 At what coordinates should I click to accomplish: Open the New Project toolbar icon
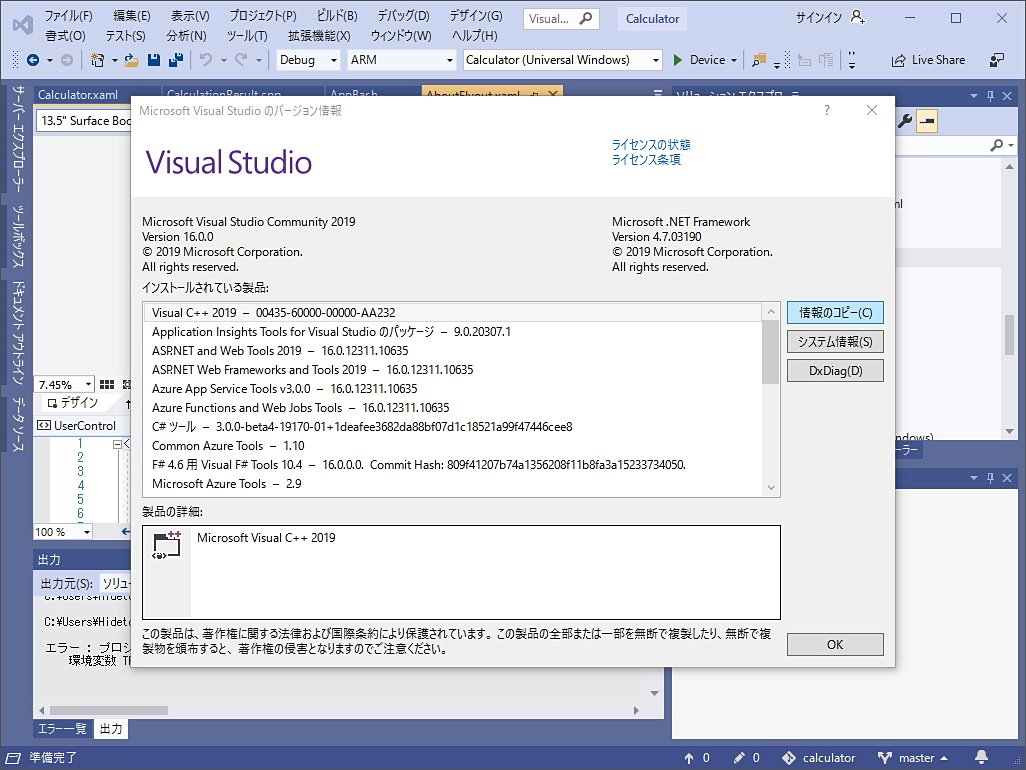click(x=100, y=60)
